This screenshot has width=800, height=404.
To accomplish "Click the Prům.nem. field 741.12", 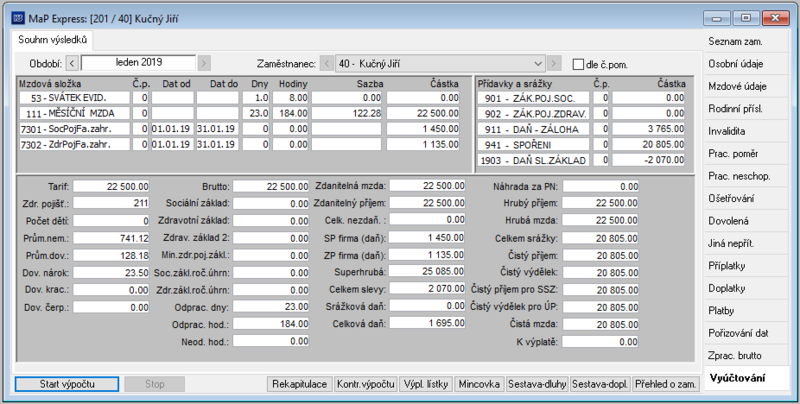I will pos(111,238).
